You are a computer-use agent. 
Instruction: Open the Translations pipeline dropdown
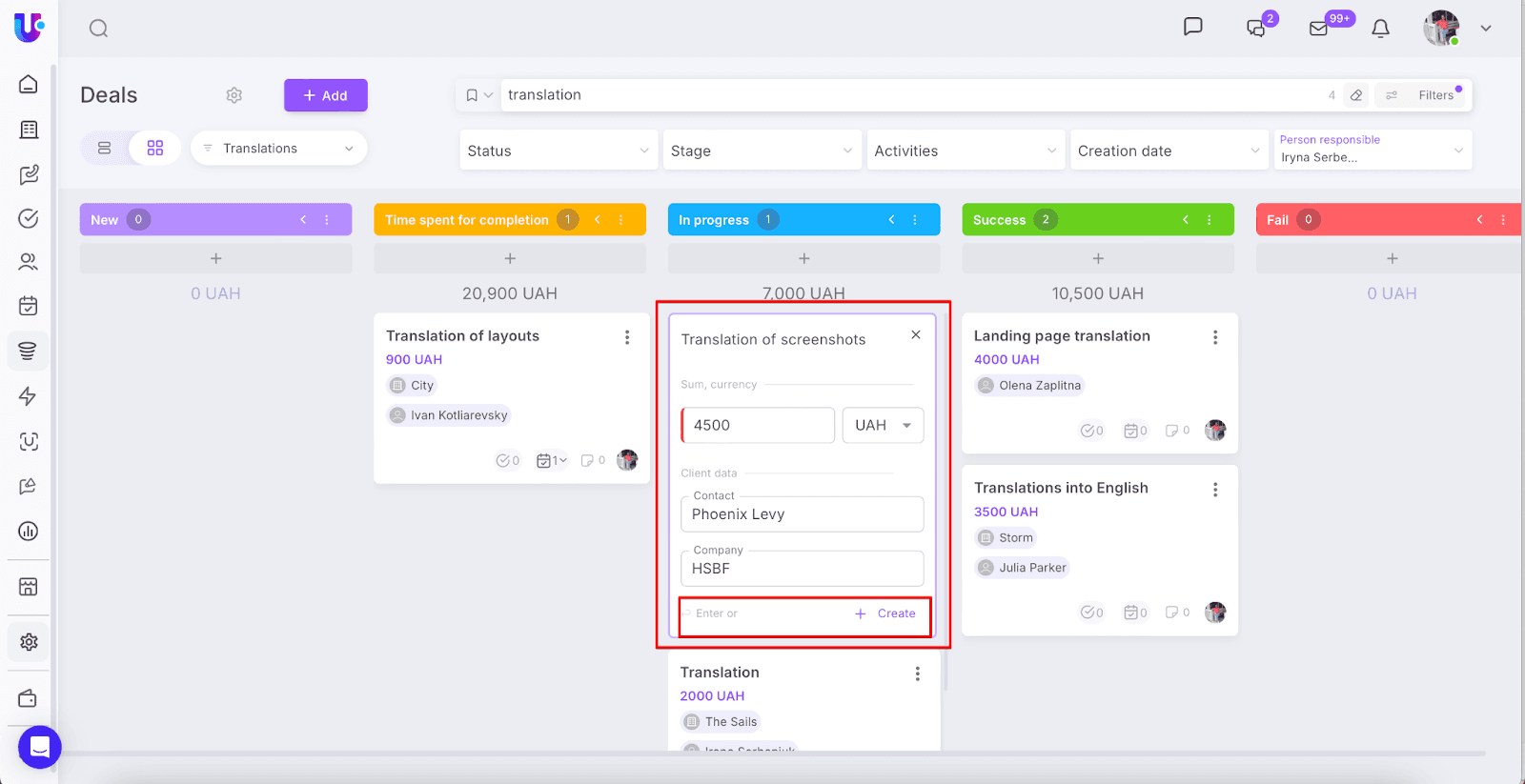tap(279, 149)
